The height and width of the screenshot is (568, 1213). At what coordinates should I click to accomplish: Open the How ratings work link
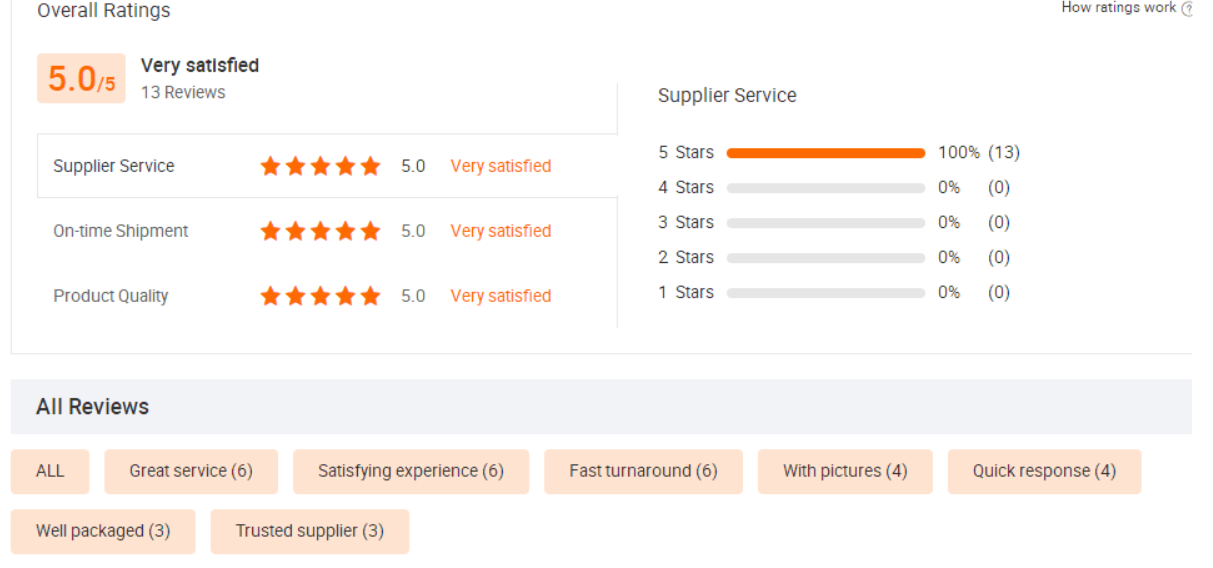(x=1118, y=8)
